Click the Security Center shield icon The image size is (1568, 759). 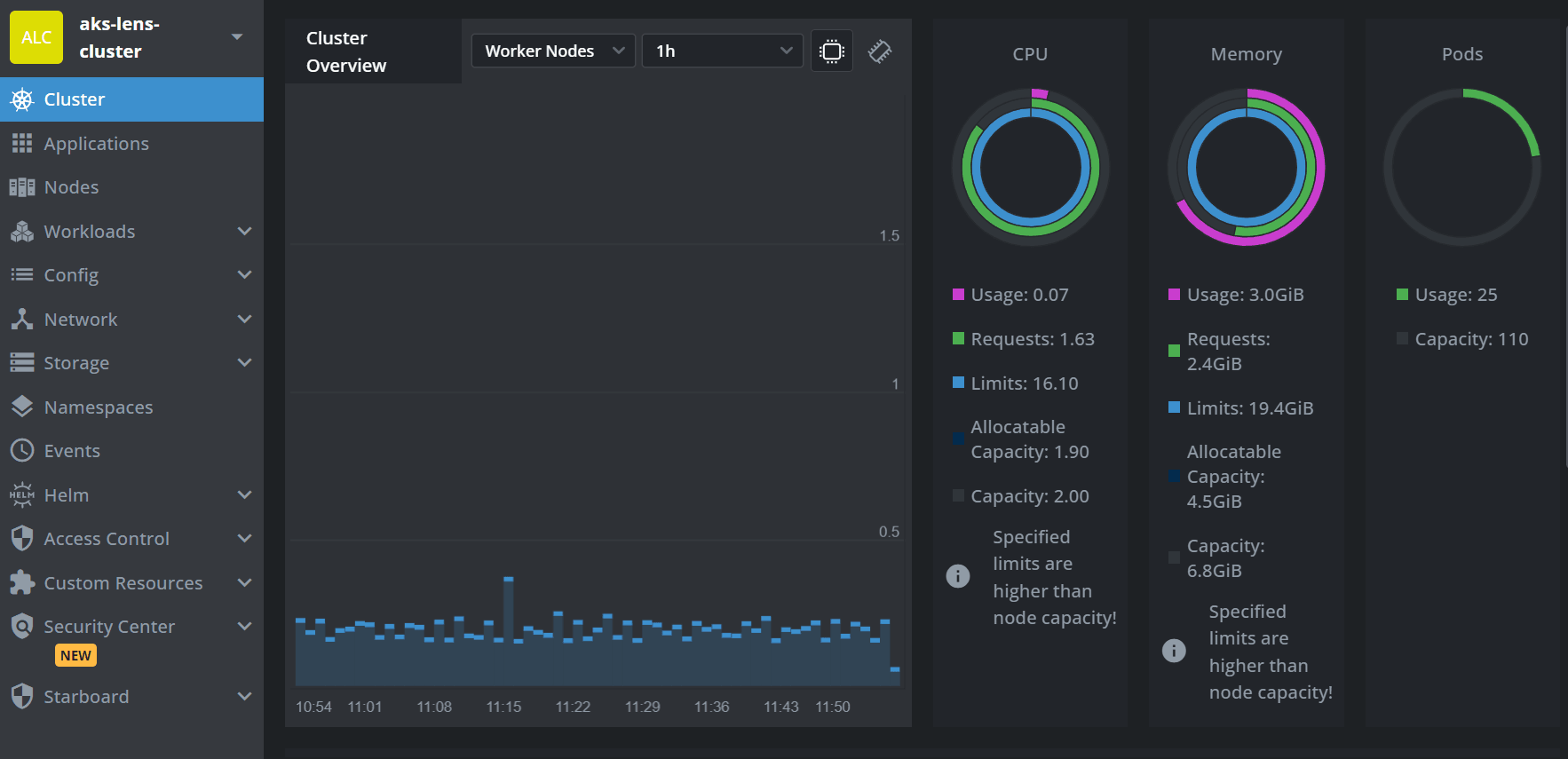pos(22,627)
